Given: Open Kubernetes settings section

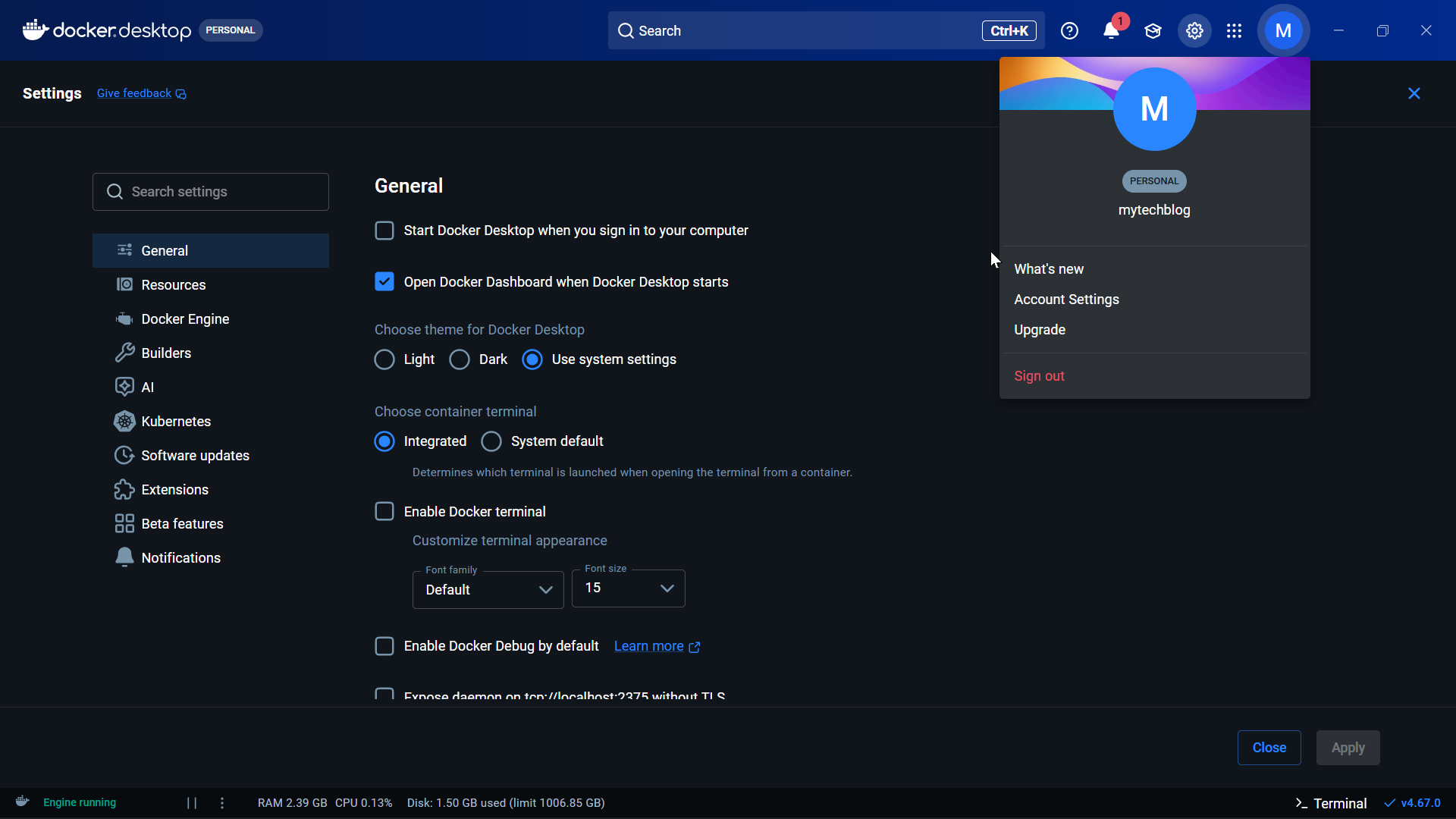Looking at the screenshot, I should (176, 422).
